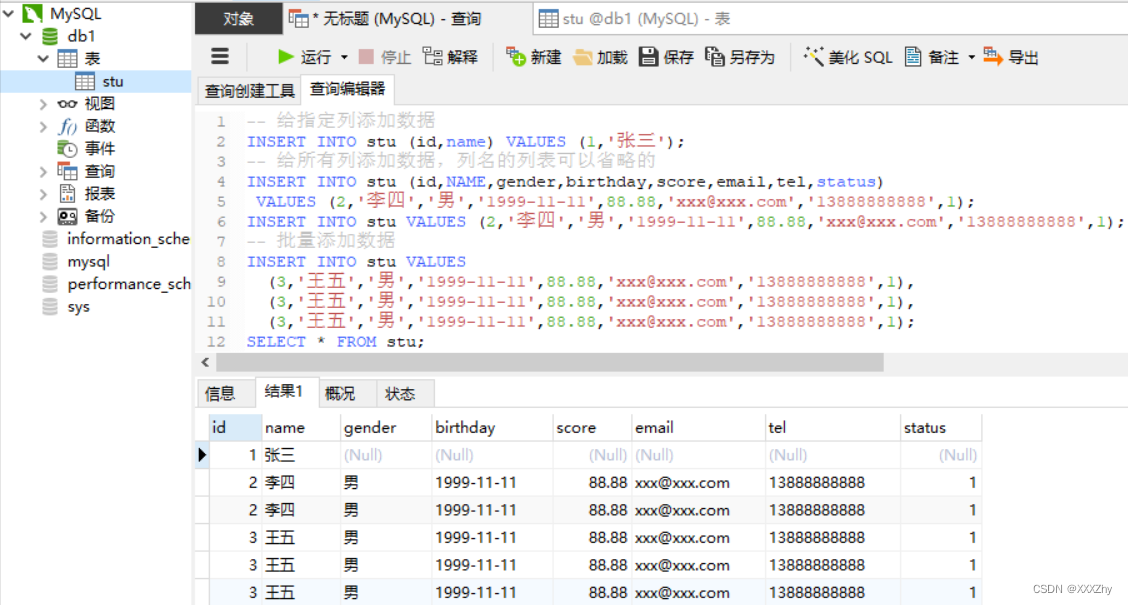Collapse the 表 tables node

coord(43,58)
